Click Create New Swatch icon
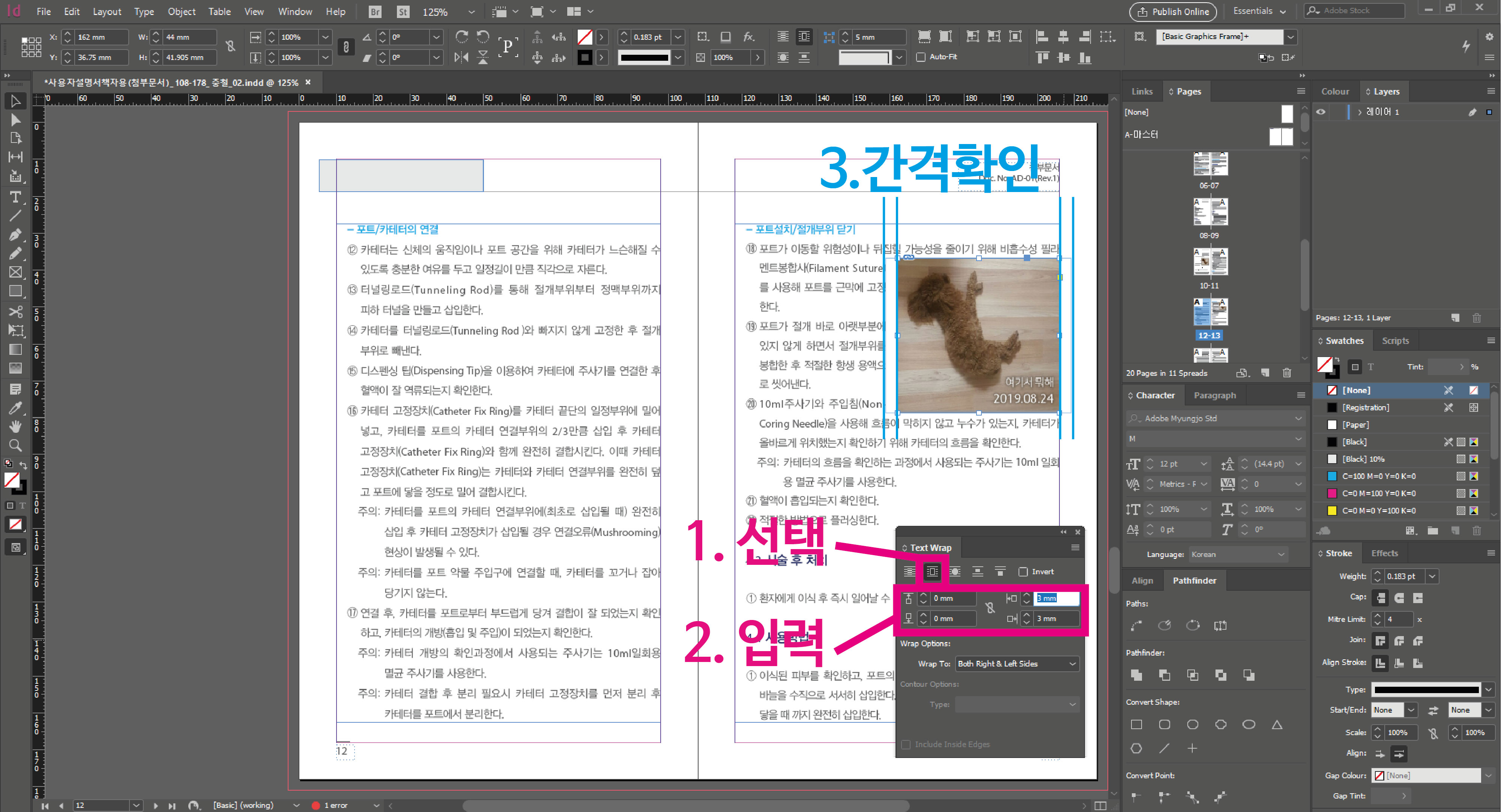 pyautogui.click(x=1455, y=531)
